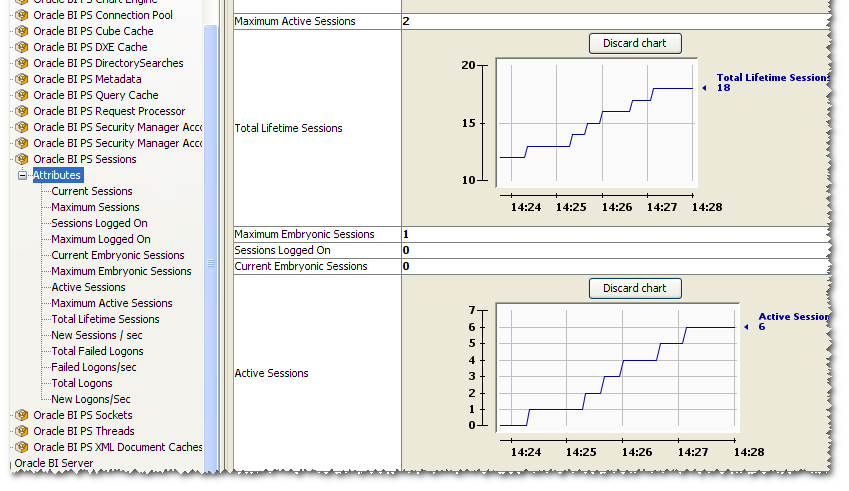Click the Oracle BI PS Connection Pool icon
The width and height of the screenshot is (849, 491).
[x=21, y=15]
